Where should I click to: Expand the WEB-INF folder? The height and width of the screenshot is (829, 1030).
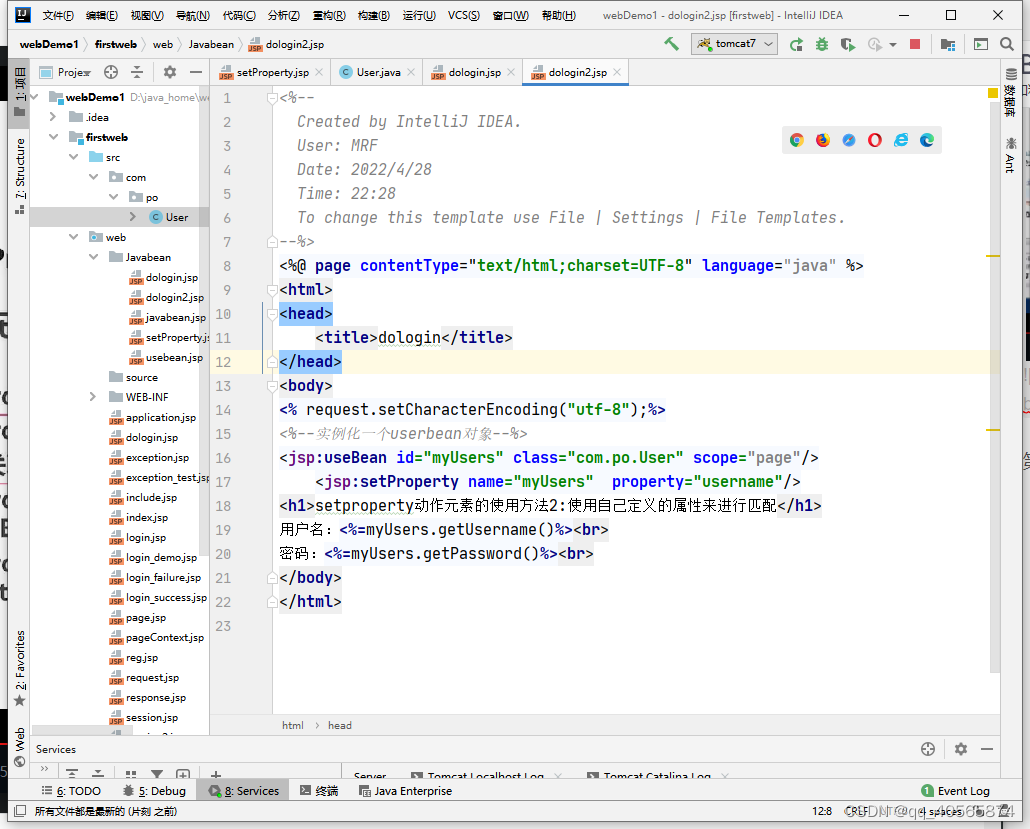click(x=93, y=397)
